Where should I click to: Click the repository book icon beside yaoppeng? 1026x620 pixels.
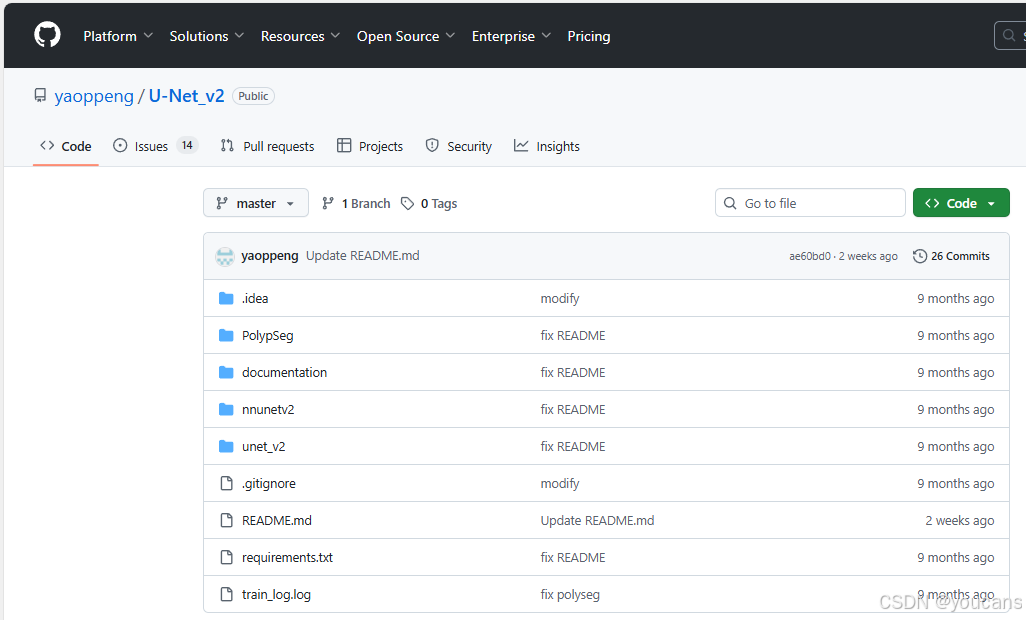click(41, 96)
